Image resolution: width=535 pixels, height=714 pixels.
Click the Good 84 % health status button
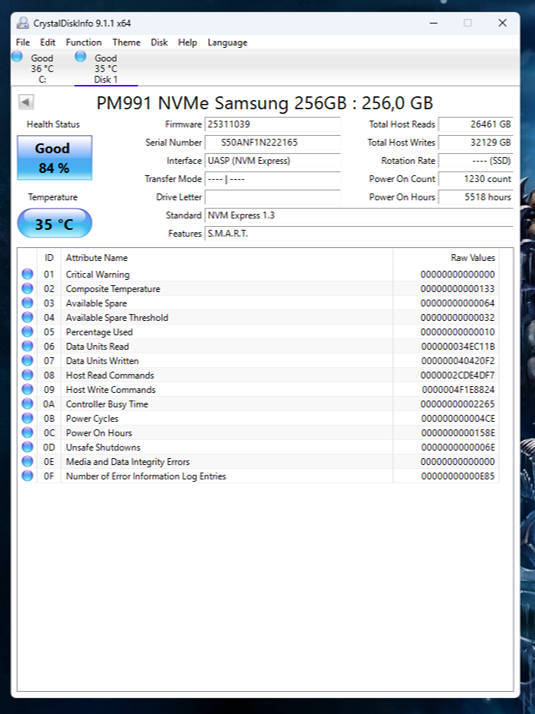[55, 158]
